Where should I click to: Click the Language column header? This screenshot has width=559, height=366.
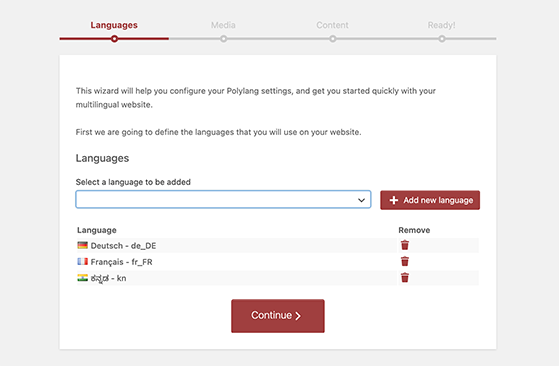(97, 230)
